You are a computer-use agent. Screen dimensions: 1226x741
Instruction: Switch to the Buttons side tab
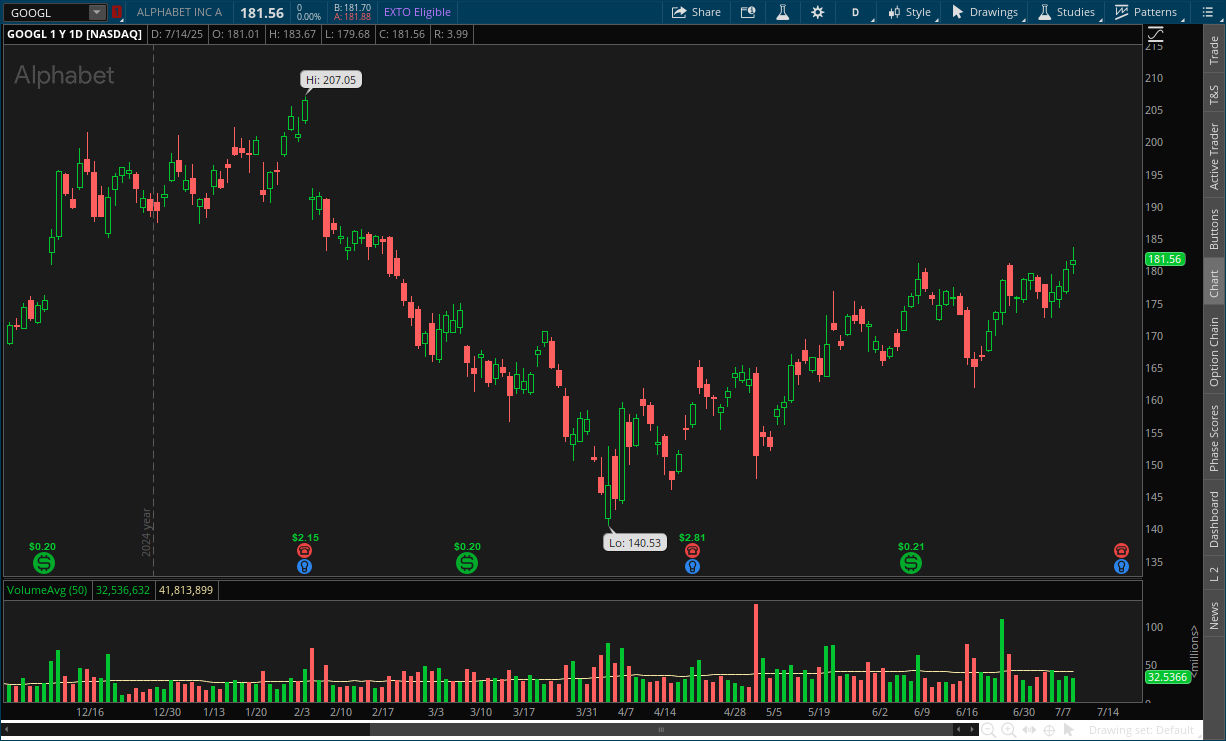pyautogui.click(x=1214, y=229)
